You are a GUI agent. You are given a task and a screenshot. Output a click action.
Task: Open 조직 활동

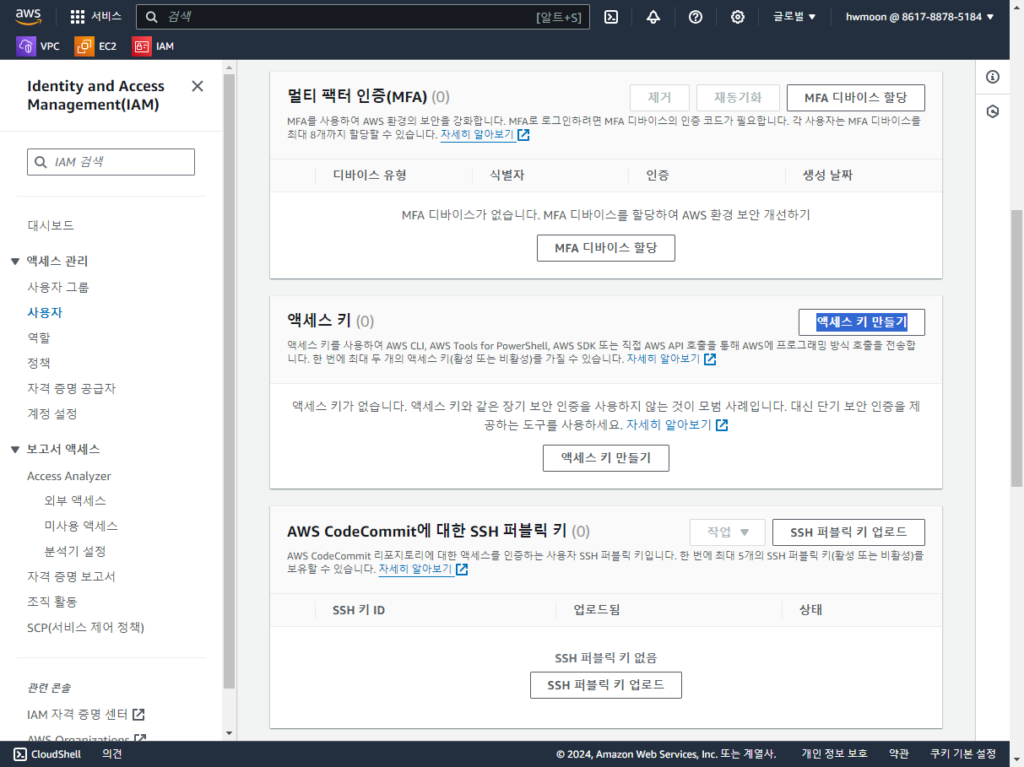click(x=52, y=602)
